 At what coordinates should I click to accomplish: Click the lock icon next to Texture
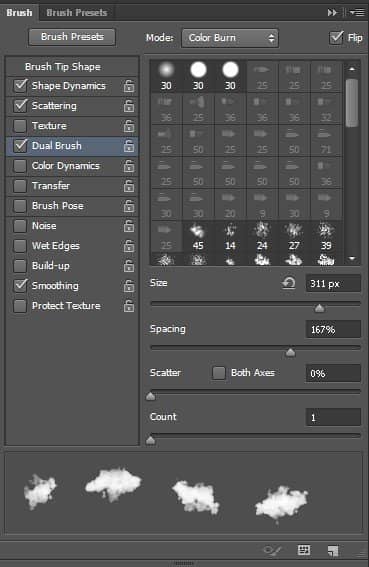[129, 126]
